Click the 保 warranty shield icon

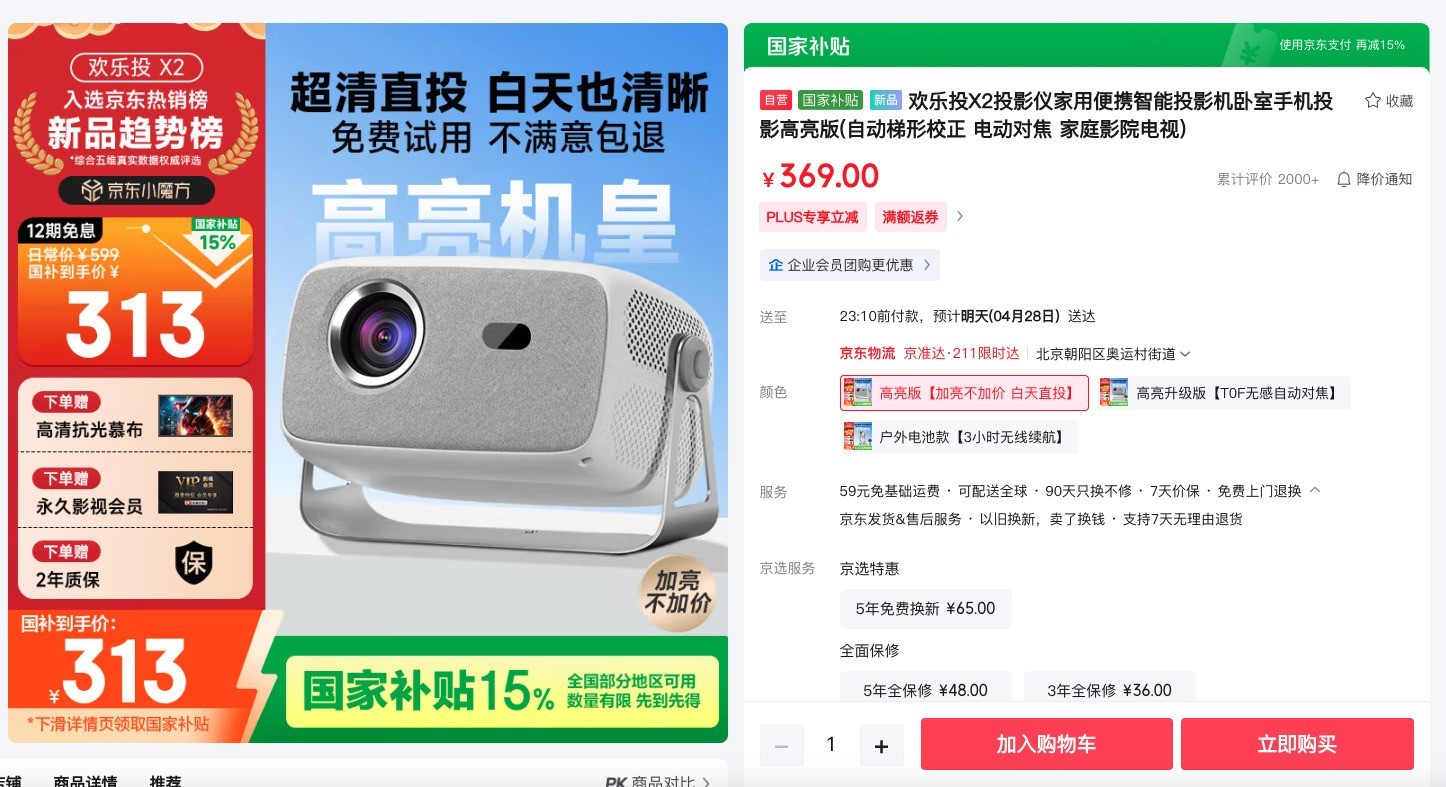click(x=194, y=563)
